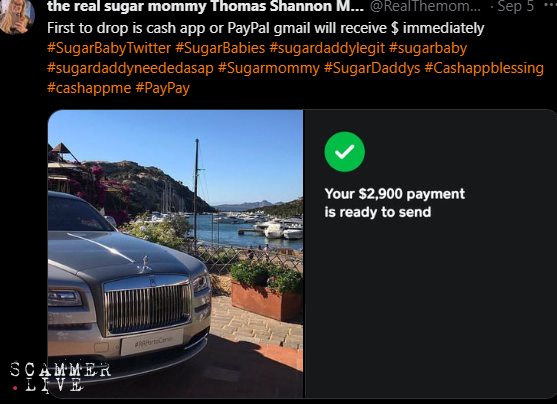Click the green checkmark payment icon
Screen dimensions: 557x404
pos(344,152)
